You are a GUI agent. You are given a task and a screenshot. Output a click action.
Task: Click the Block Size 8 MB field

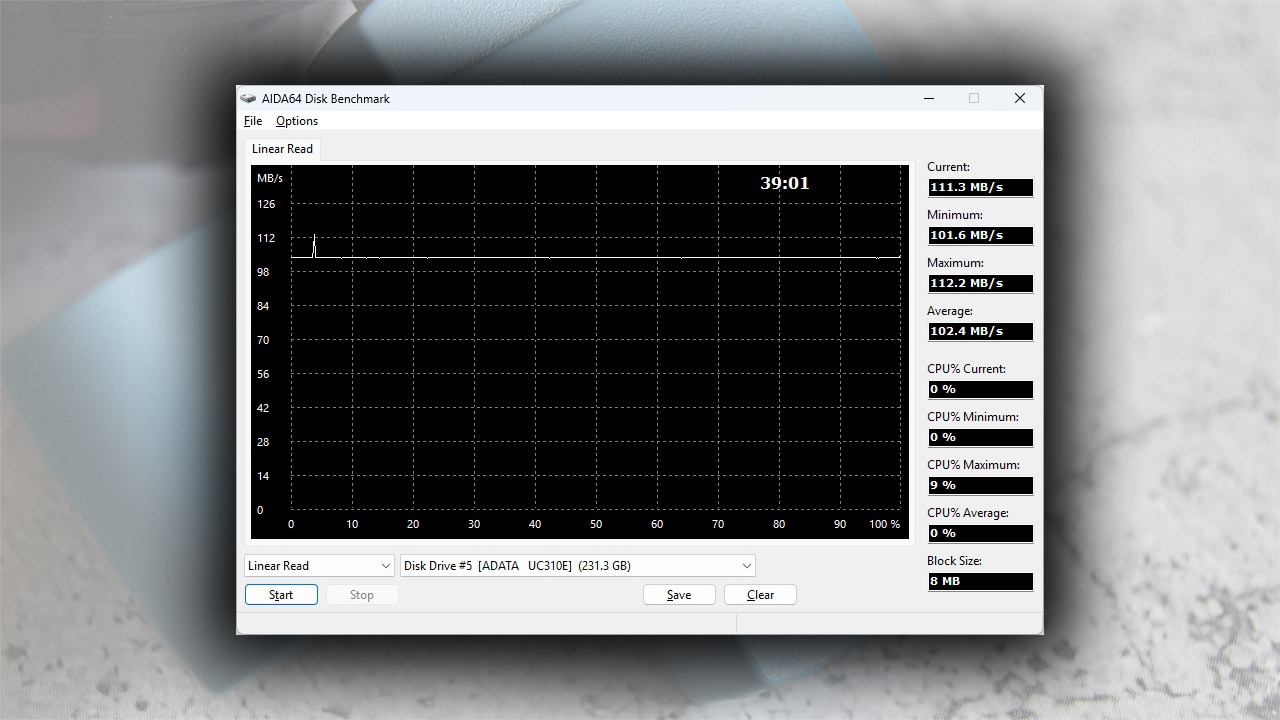(979, 581)
